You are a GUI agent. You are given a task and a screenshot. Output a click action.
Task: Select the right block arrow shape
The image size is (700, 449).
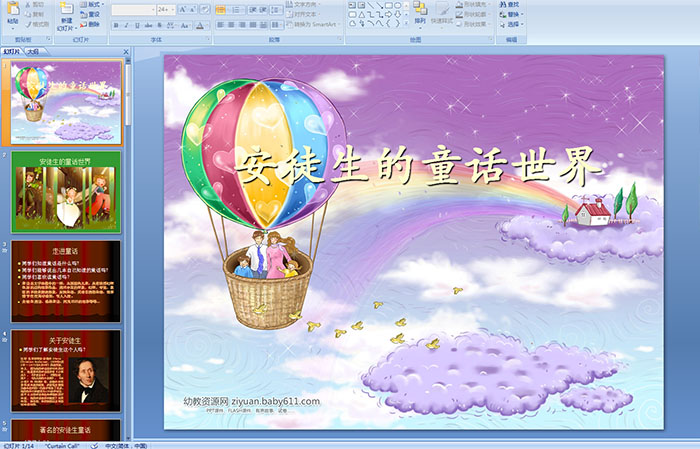click(x=388, y=14)
